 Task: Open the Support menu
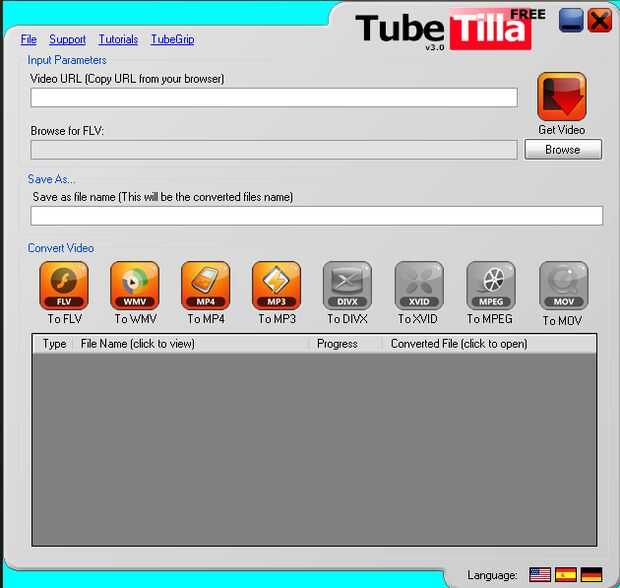tap(67, 39)
